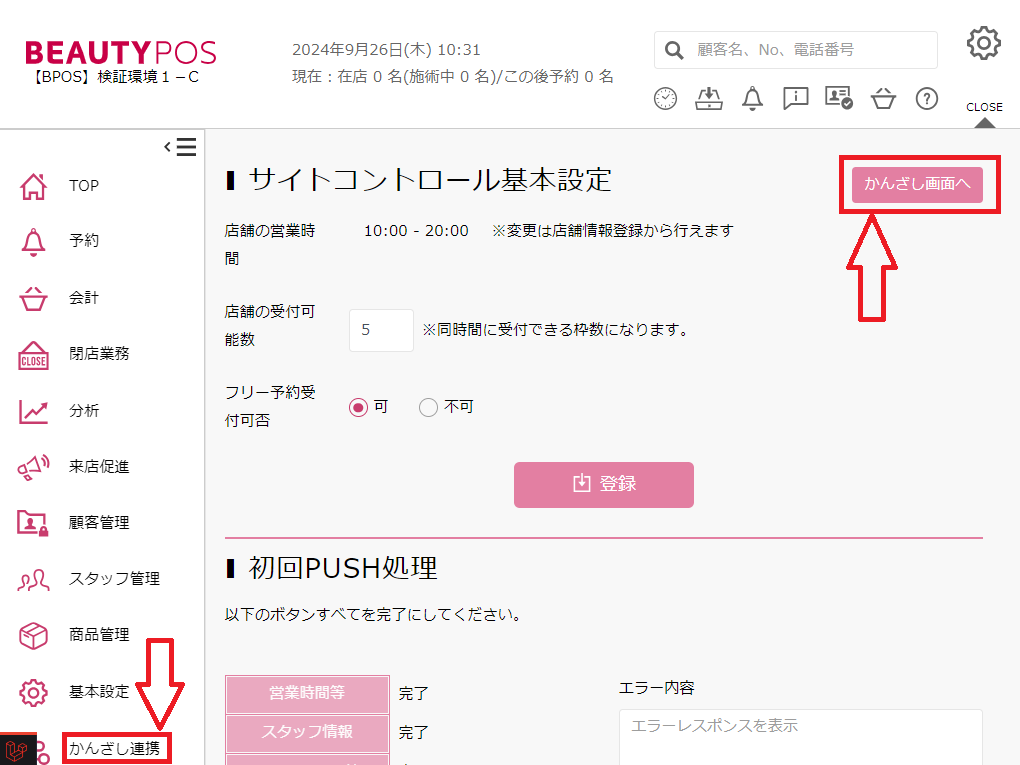Select 可 for free reservation acceptance
Image resolution: width=1020 pixels, height=765 pixels.
pos(358,407)
